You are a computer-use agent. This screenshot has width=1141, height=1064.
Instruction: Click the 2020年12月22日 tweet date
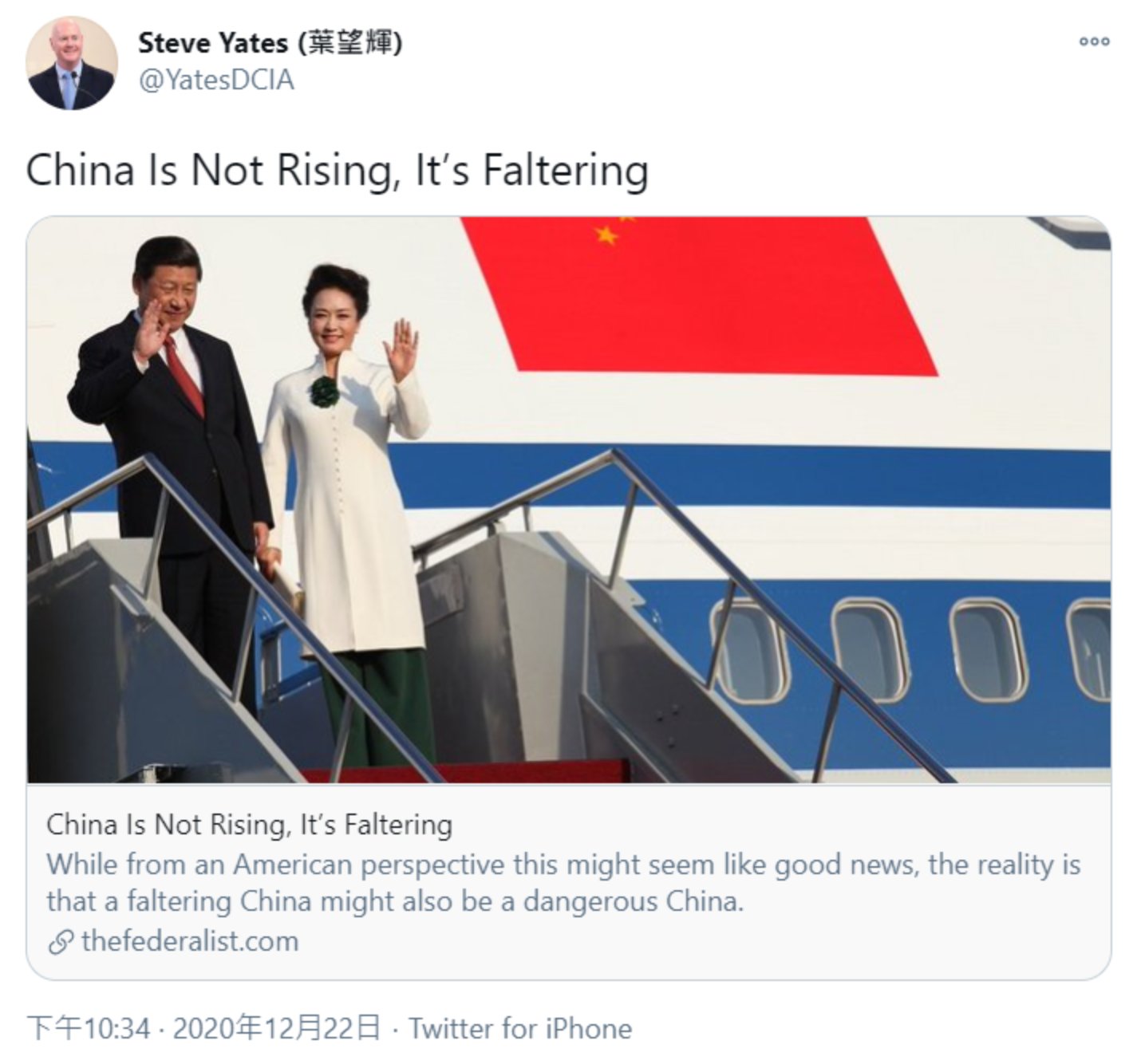tap(277, 1029)
